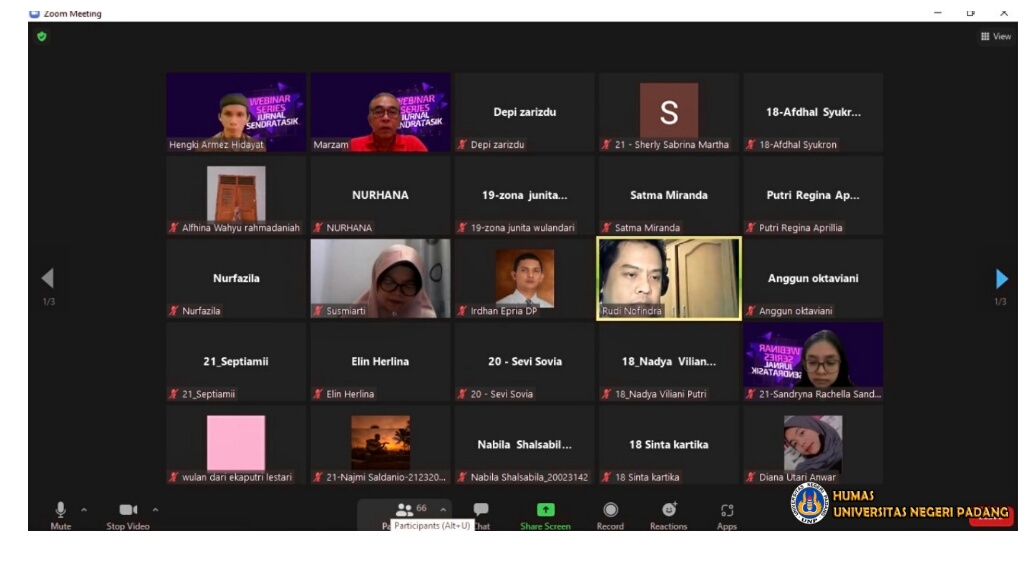1023x584 pixels.
Task: Open the Apps panel
Action: point(727,510)
